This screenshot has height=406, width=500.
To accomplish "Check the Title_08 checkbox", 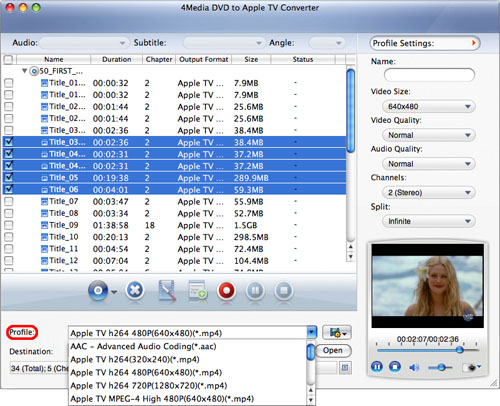I will point(9,213).
